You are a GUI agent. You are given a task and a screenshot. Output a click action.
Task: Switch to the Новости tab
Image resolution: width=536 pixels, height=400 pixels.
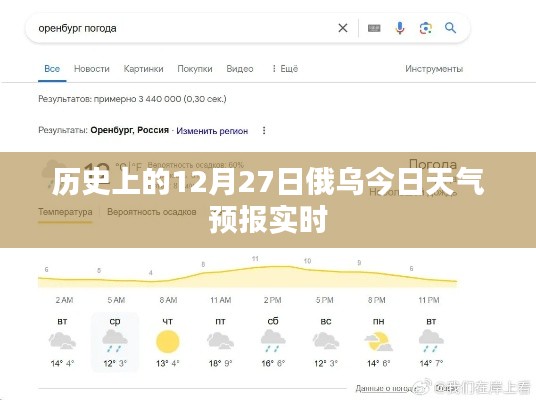click(92, 69)
